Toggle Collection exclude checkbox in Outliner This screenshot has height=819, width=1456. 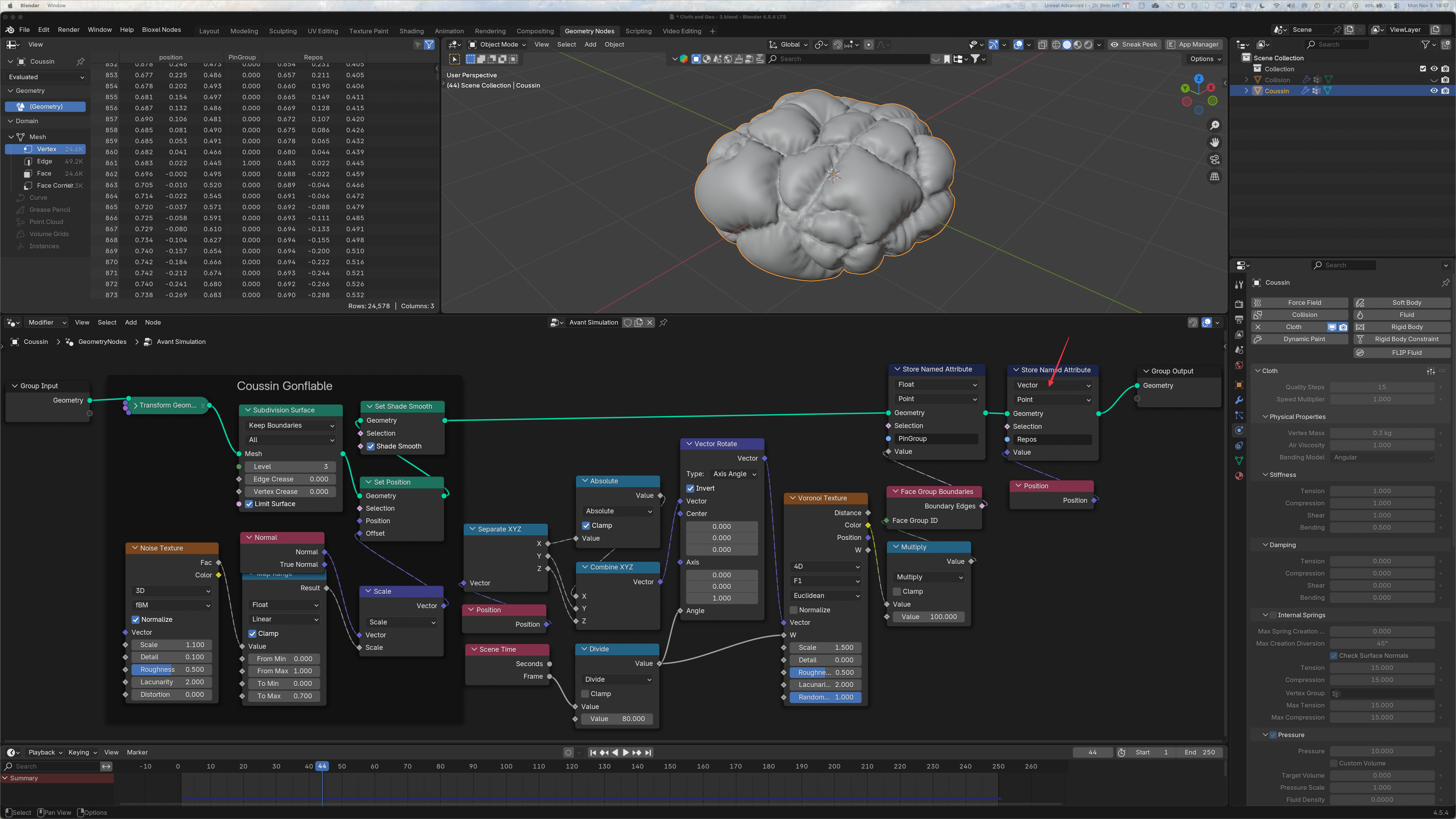pos(1423,69)
